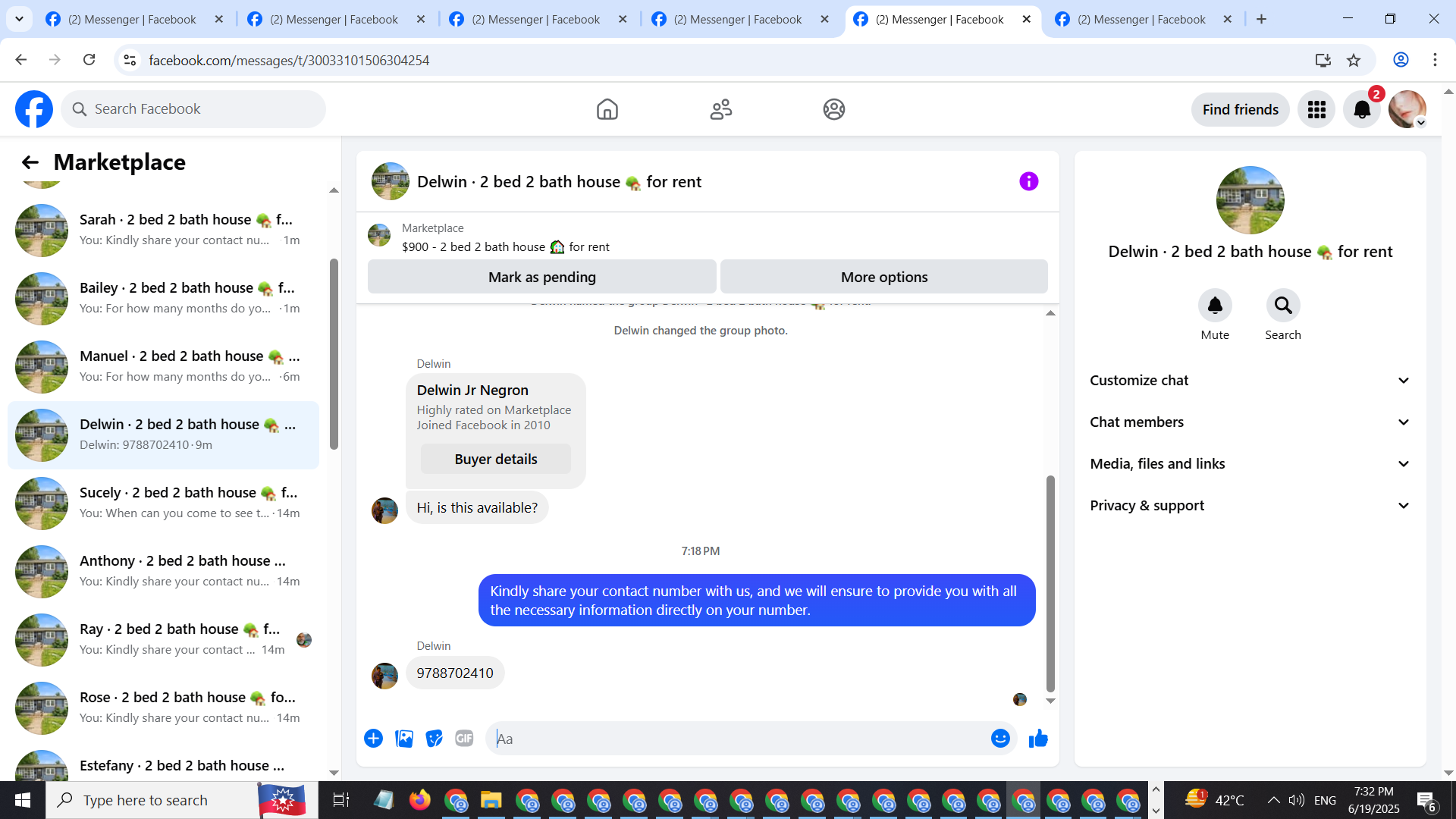Open the $900 Marketplace listing link

tap(506, 247)
